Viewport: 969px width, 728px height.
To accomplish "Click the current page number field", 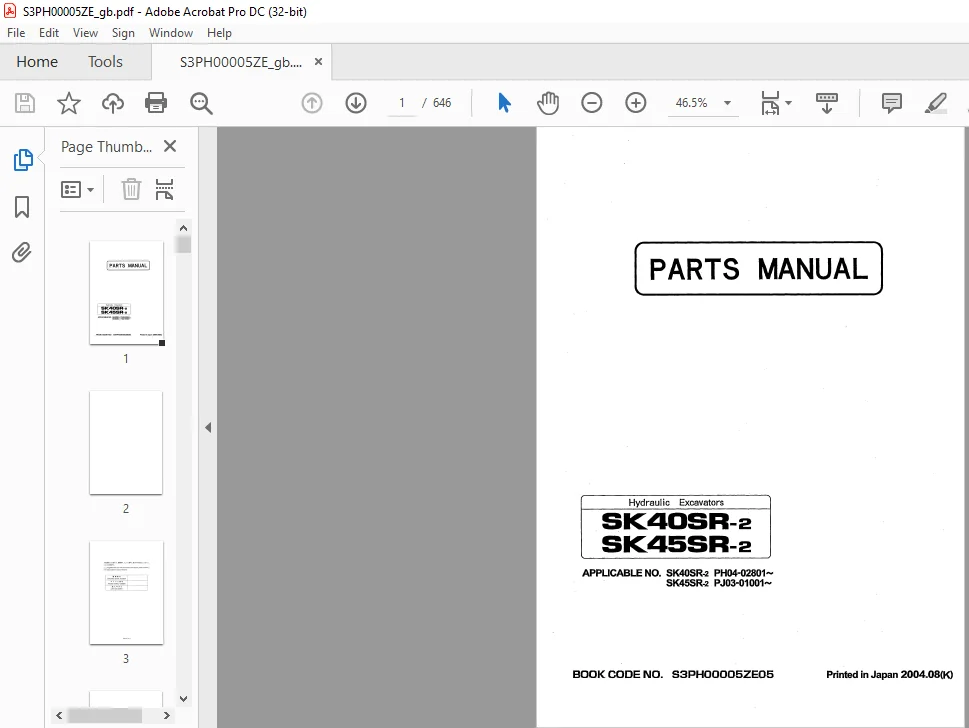I will [402, 103].
